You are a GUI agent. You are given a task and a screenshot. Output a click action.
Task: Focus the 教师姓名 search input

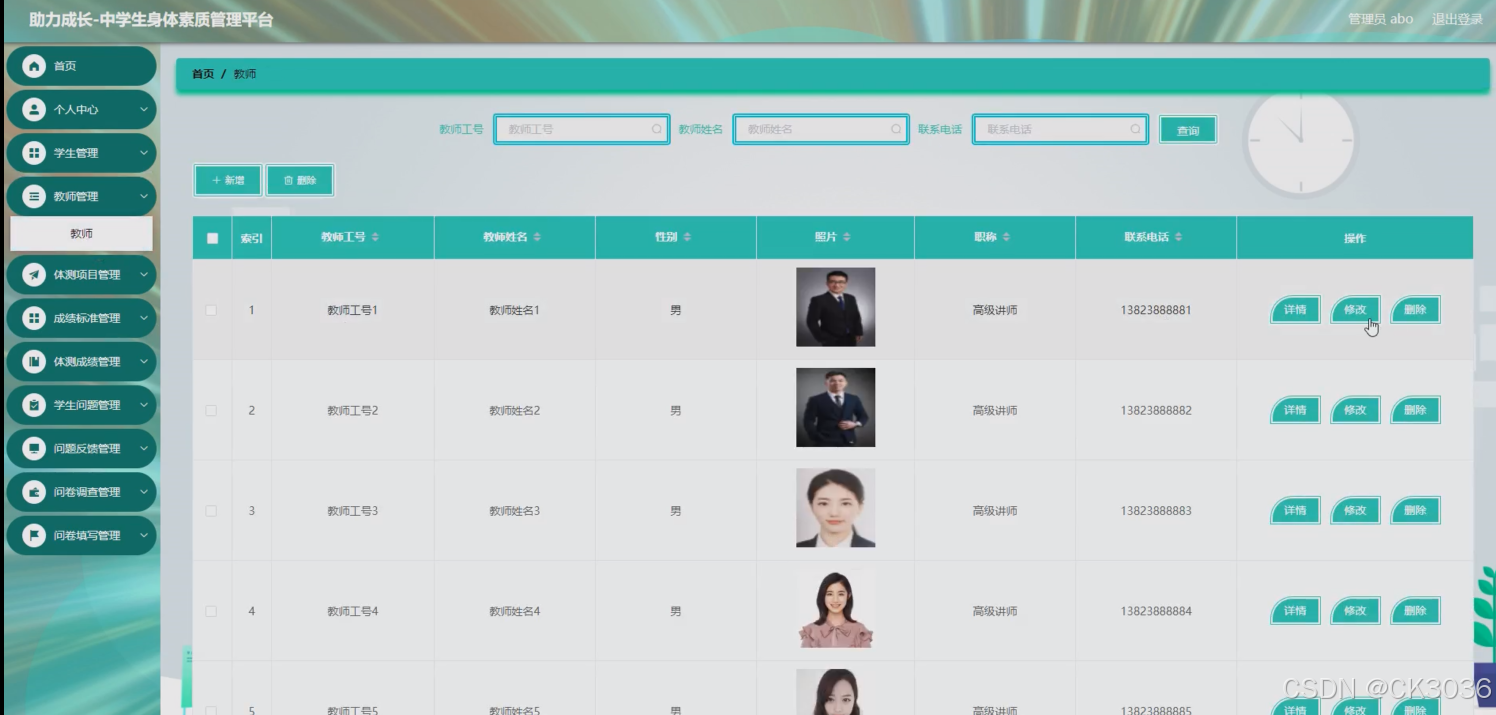(x=821, y=129)
